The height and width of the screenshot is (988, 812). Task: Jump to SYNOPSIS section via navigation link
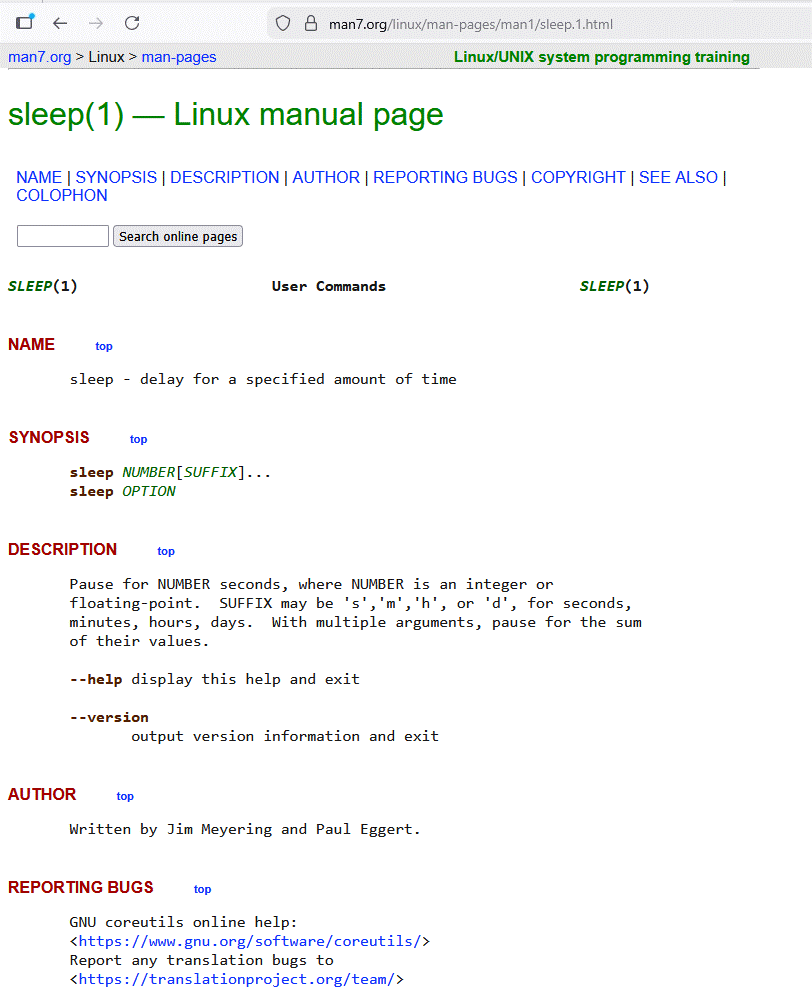(116, 178)
